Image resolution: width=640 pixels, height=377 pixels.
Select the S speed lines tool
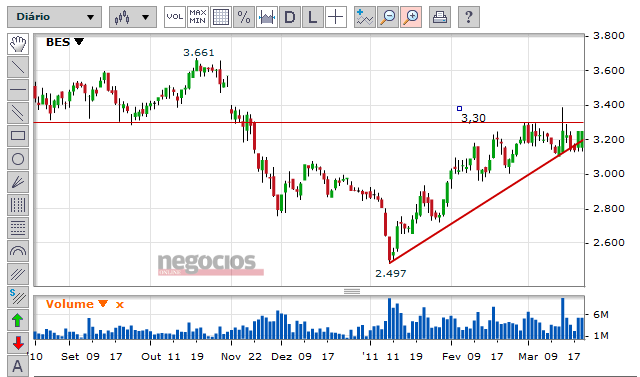pos(18,297)
